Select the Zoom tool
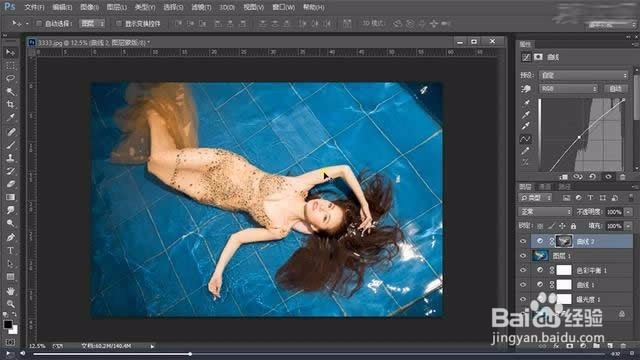The height and width of the screenshot is (360, 640). point(11,304)
